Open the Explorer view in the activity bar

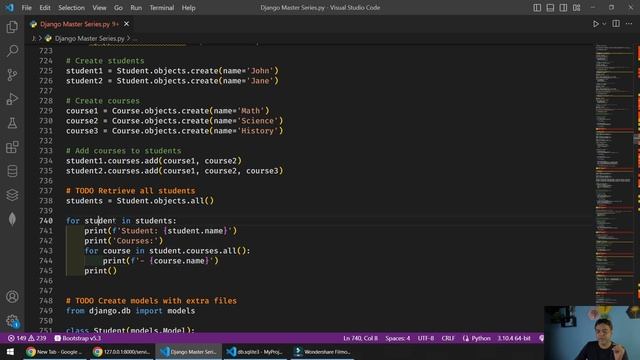click(12, 27)
